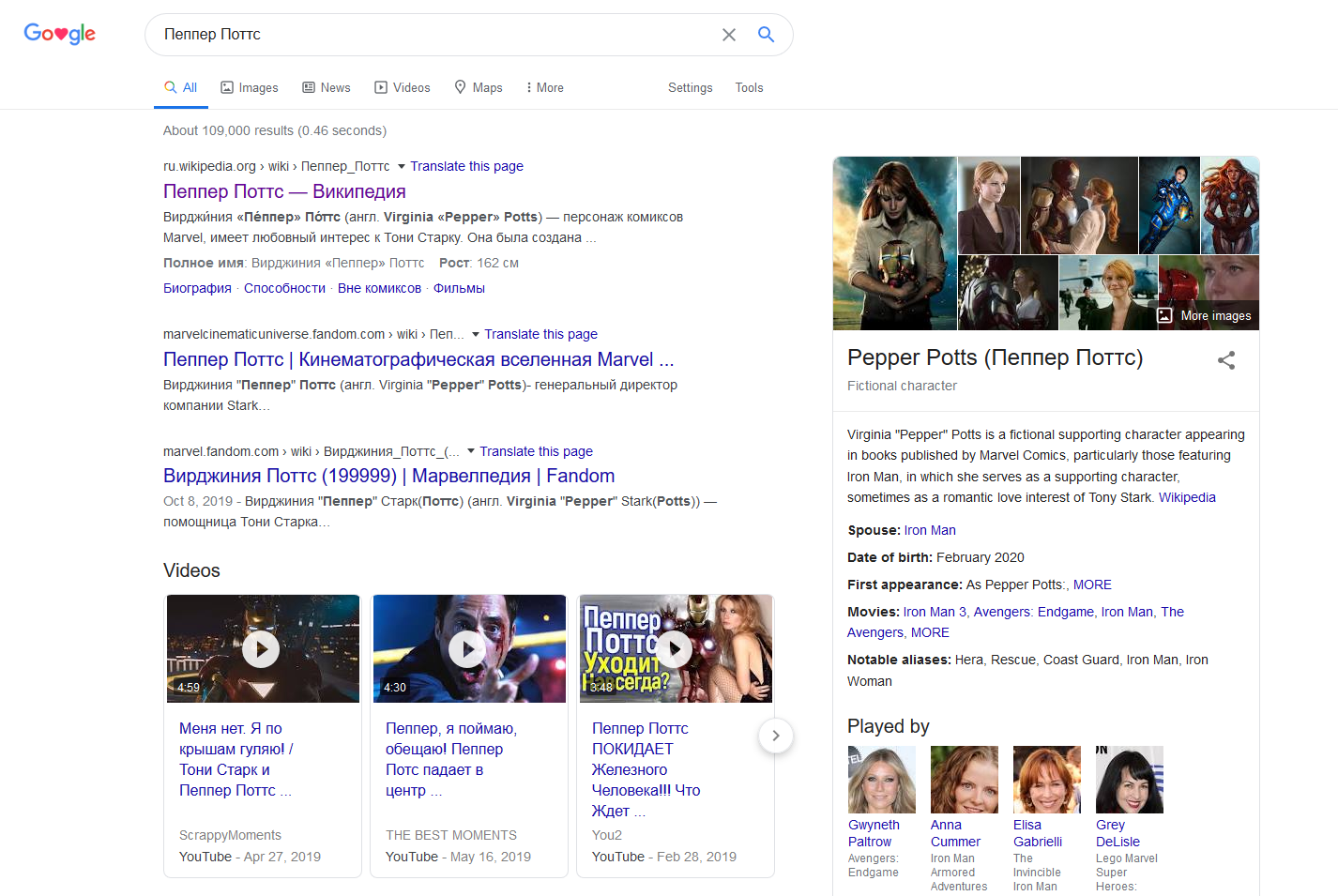Open the Iron Man spouse link
Image resolution: width=1338 pixels, height=896 pixels.
tap(930, 530)
